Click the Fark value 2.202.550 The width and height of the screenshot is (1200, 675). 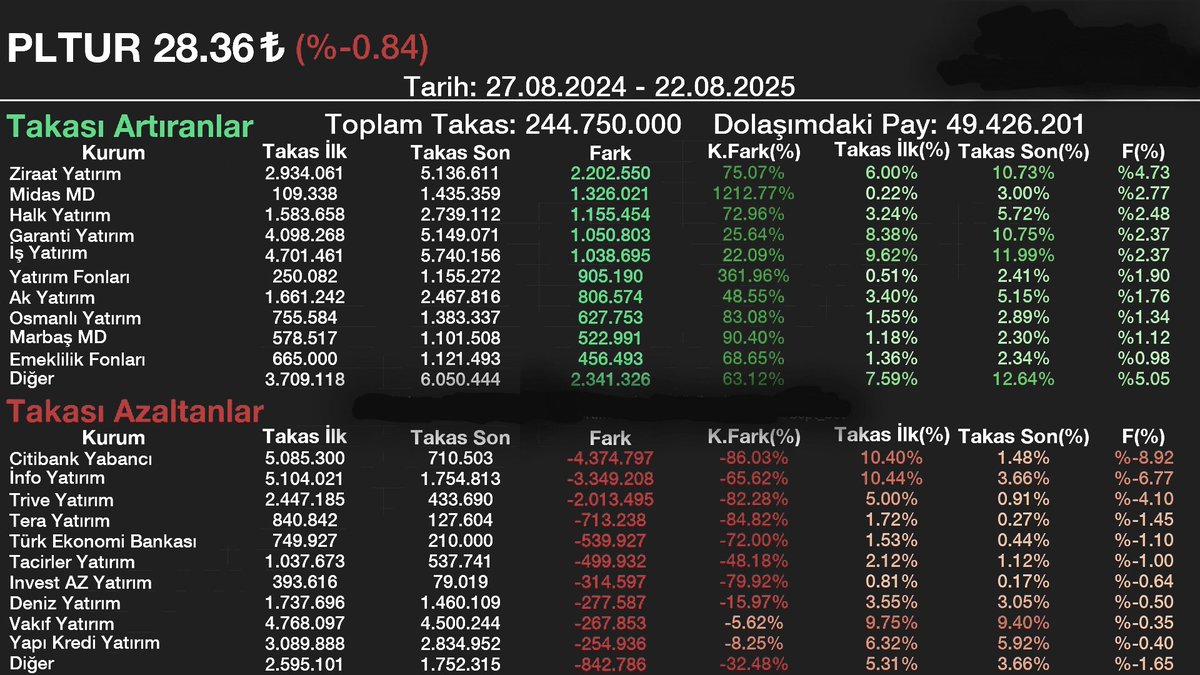610,174
